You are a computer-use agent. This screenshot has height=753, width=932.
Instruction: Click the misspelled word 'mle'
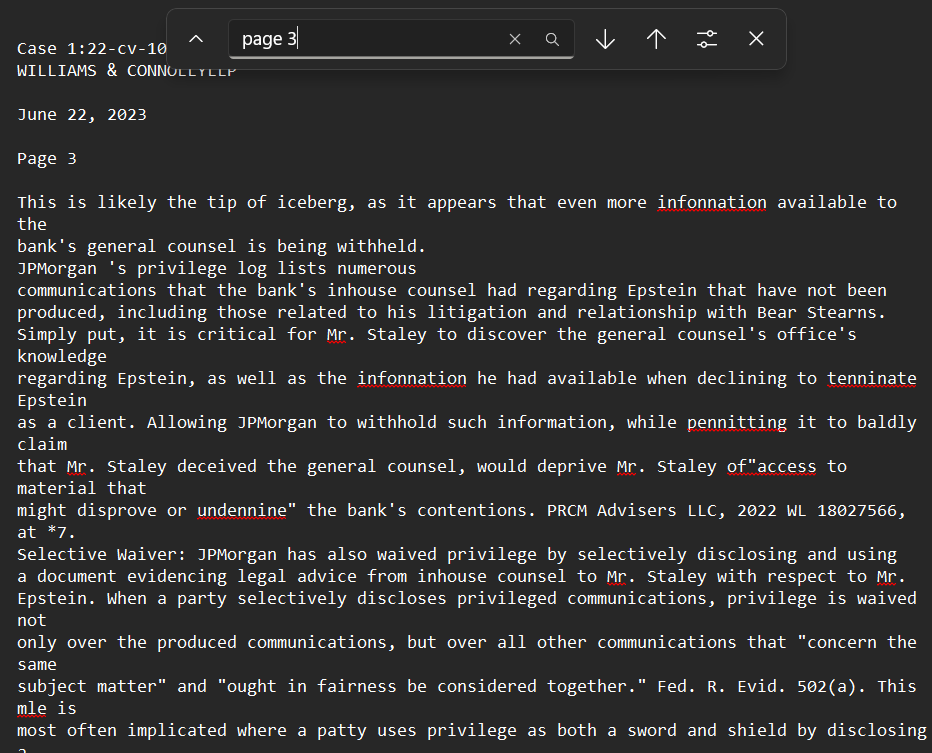[x=32, y=708]
